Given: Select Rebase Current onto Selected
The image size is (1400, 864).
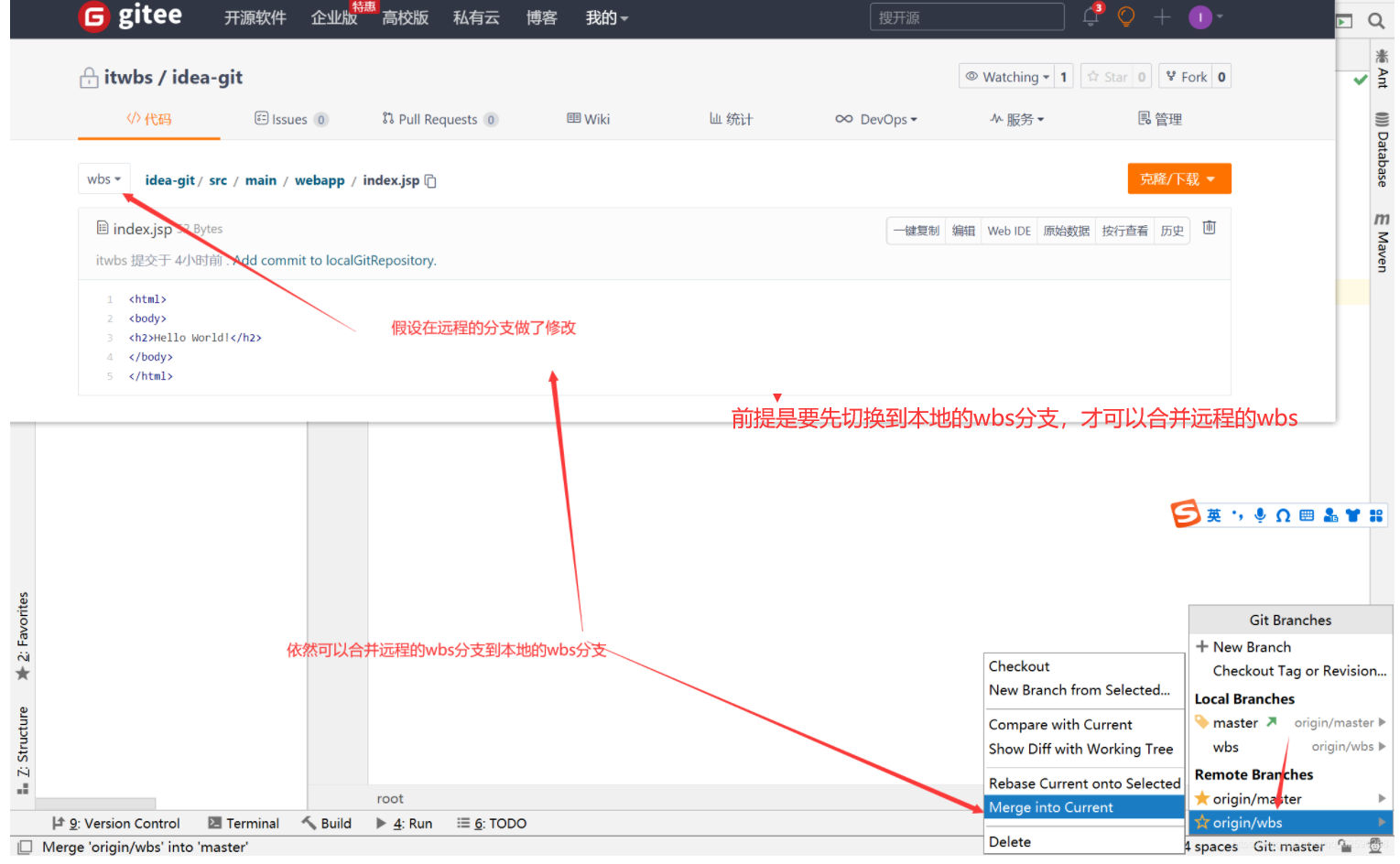Looking at the screenshot, I should pyautogui.click(x=1084, y=783).
